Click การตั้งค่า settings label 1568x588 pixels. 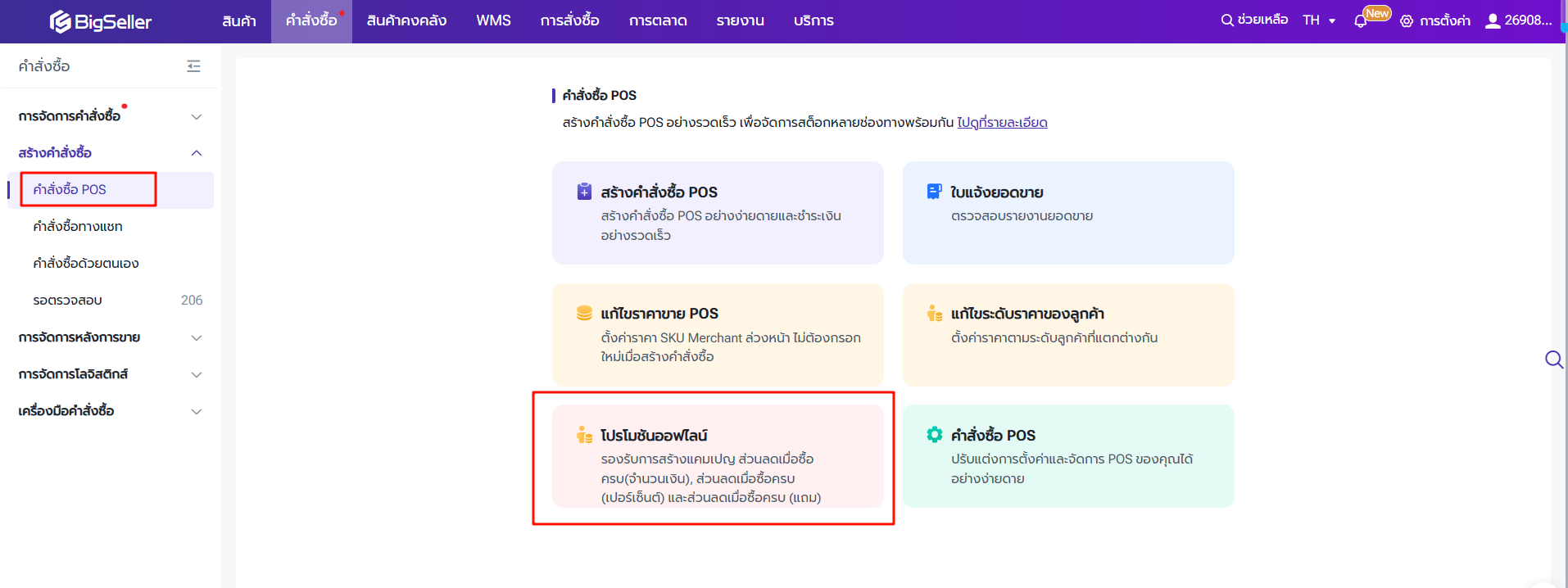click(x=1445, y=21)
